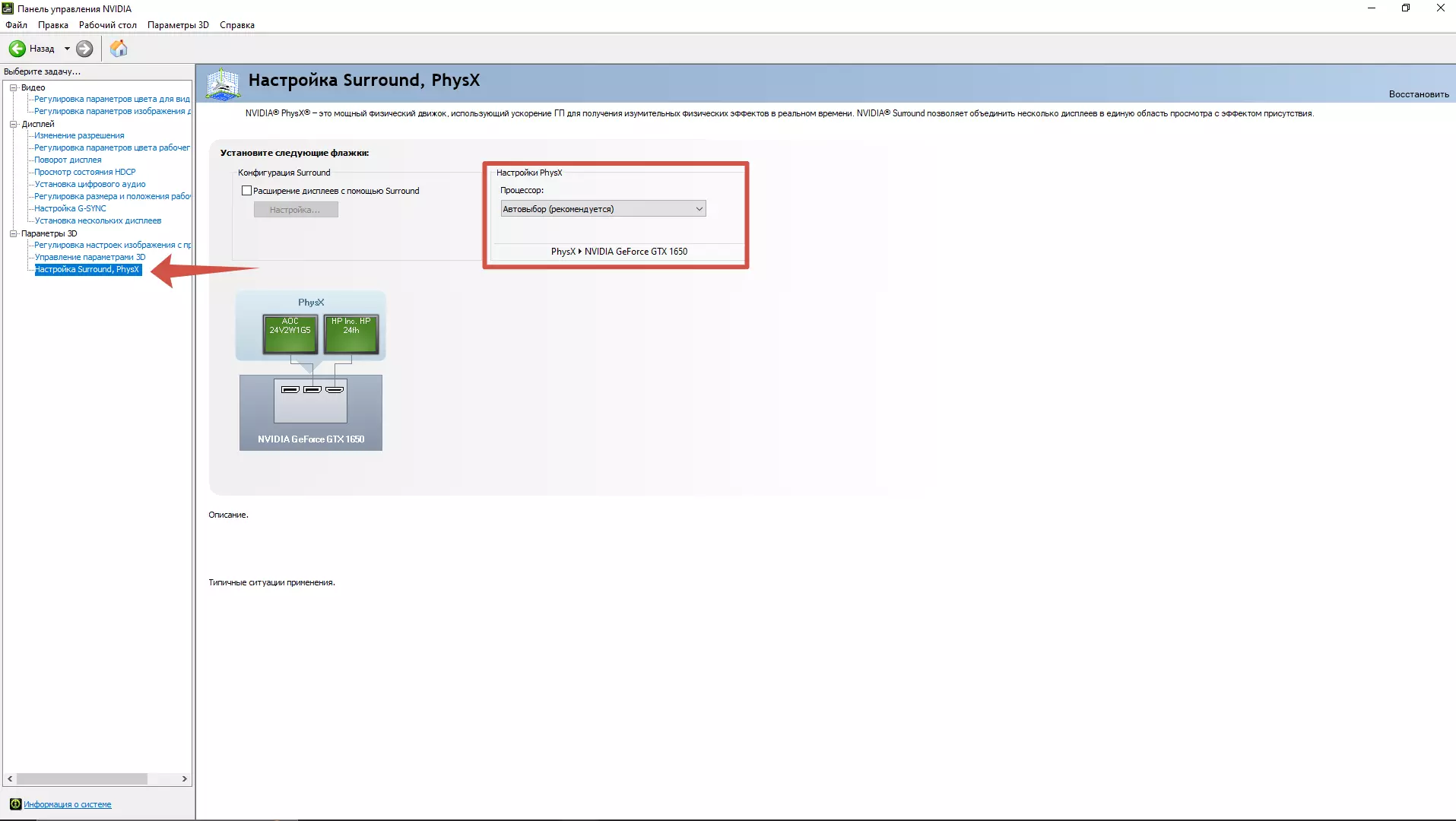Image resolution: width=1456 pixels, height=821 pixels.
Task: Collapse the Дисплей tree section
Action: (13, 124)
